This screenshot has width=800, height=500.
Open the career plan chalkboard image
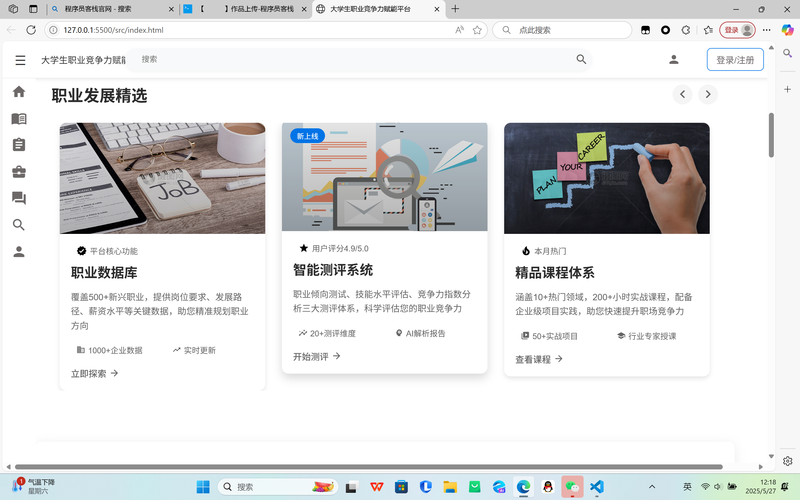point(607,178)
